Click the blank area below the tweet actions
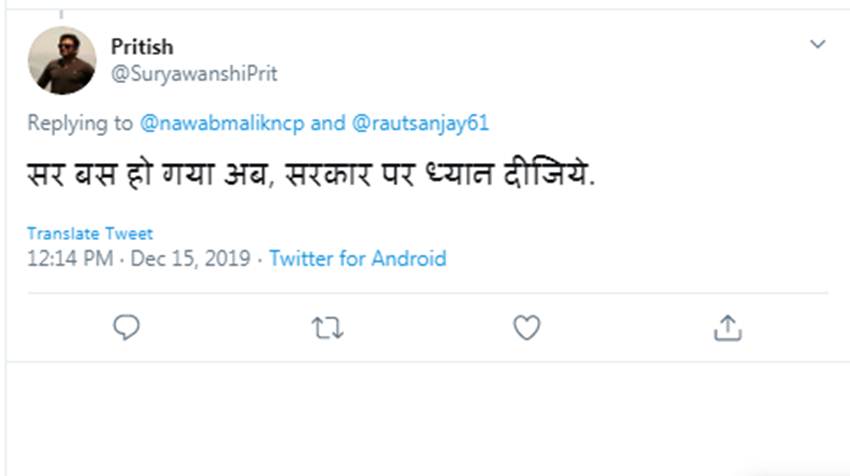 425,420
